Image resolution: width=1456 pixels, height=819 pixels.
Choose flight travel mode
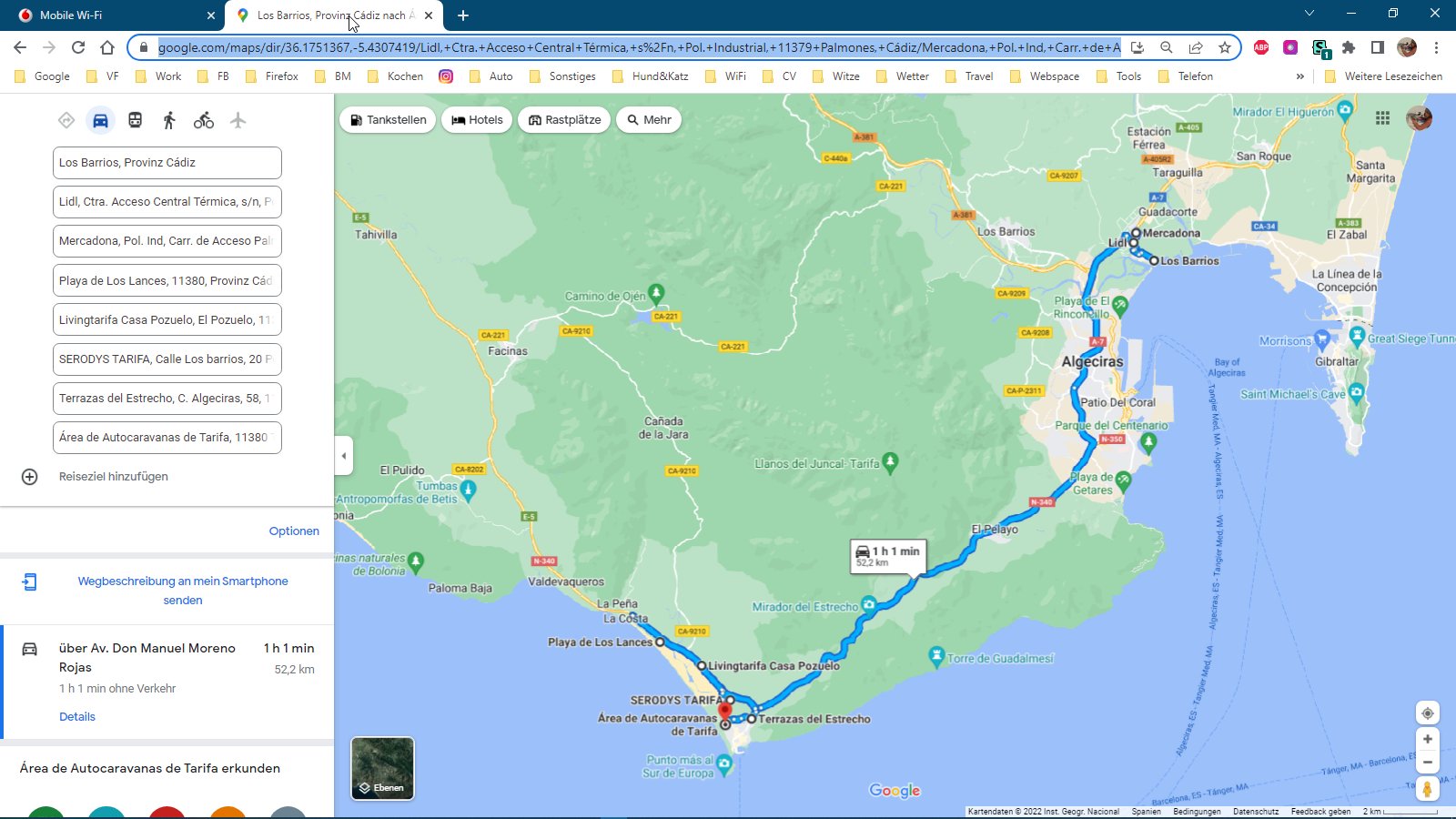click(x=238, y=120)
